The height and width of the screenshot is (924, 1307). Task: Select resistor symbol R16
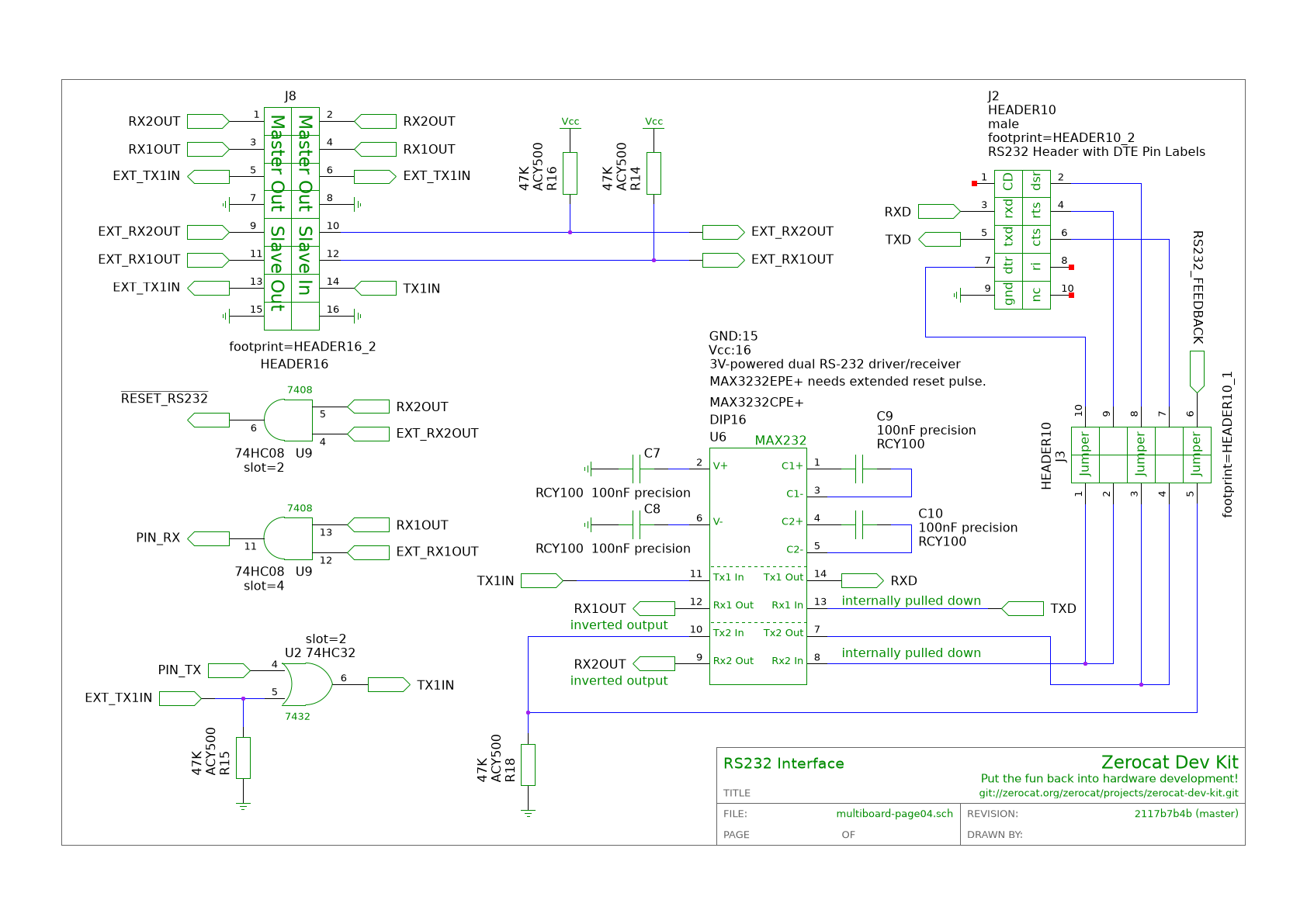[x=570, y=173]
